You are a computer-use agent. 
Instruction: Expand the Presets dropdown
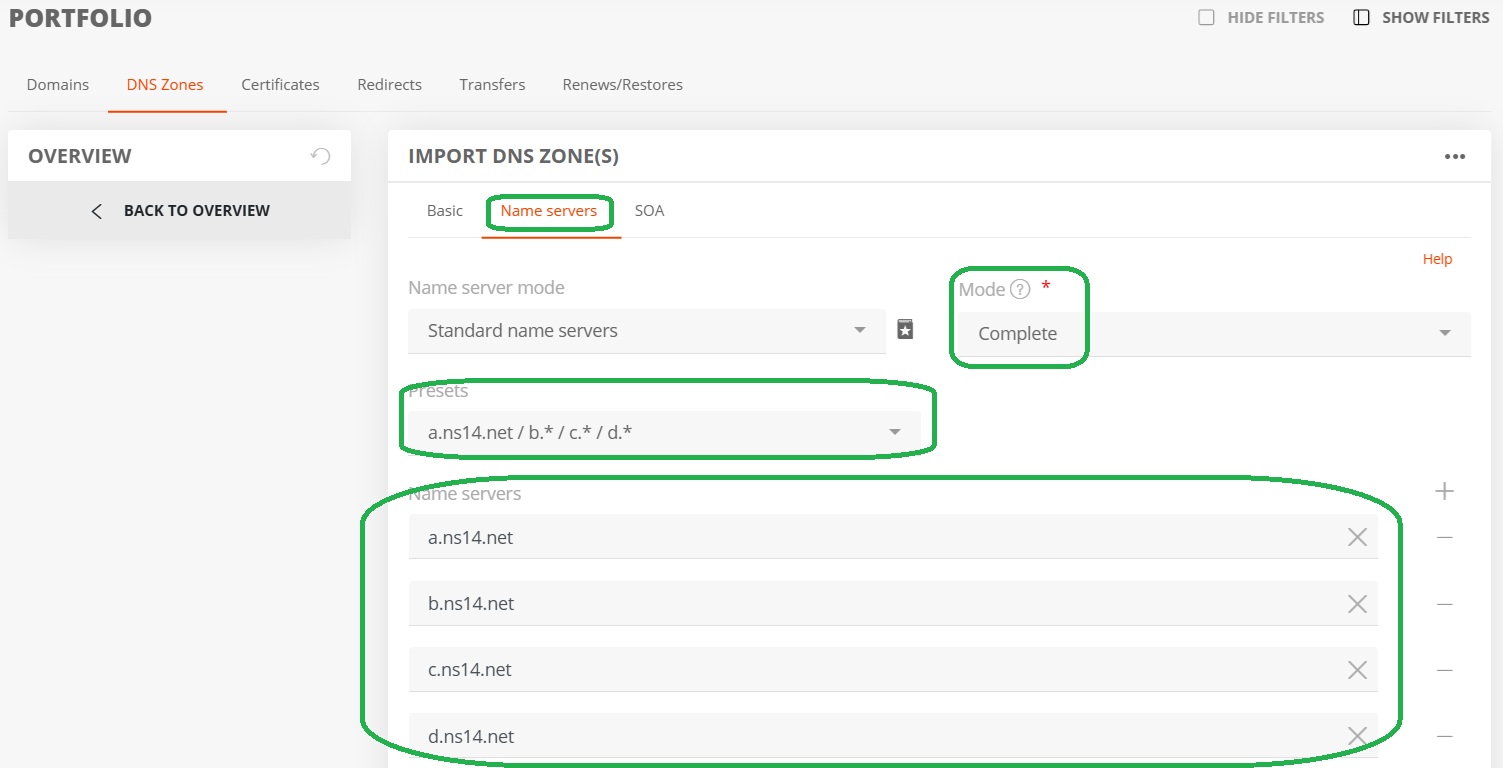(x=664, y=433)
